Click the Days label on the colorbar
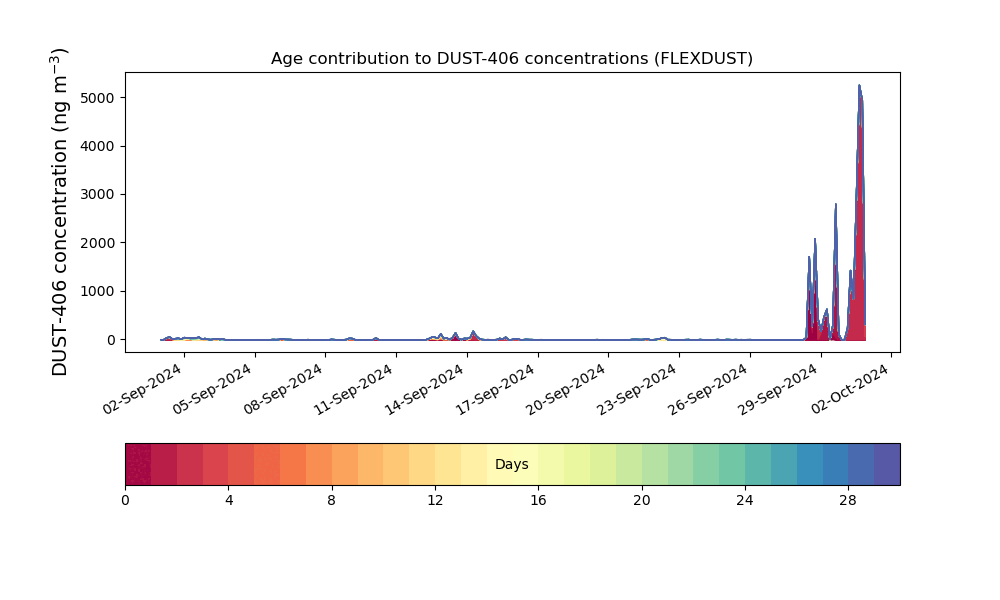1000x600 pixels. pyautogui.click(x=511, y=464)
